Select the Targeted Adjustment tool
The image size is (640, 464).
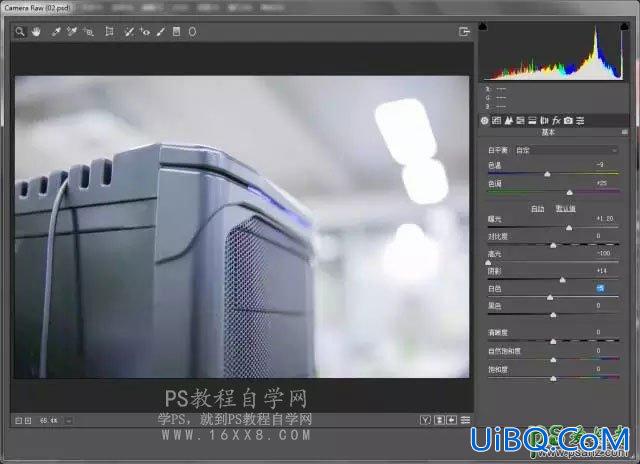click(89, 32)
